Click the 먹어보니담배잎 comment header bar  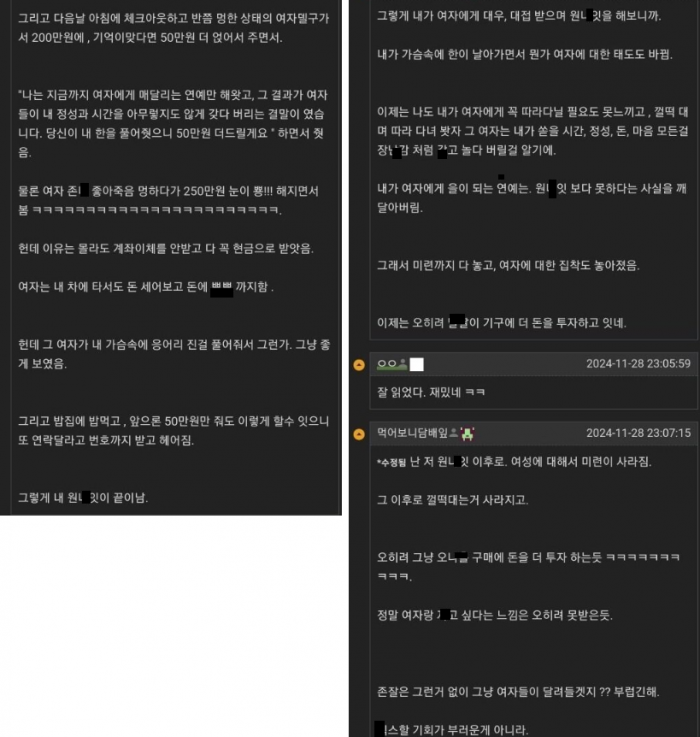[534, 433]
